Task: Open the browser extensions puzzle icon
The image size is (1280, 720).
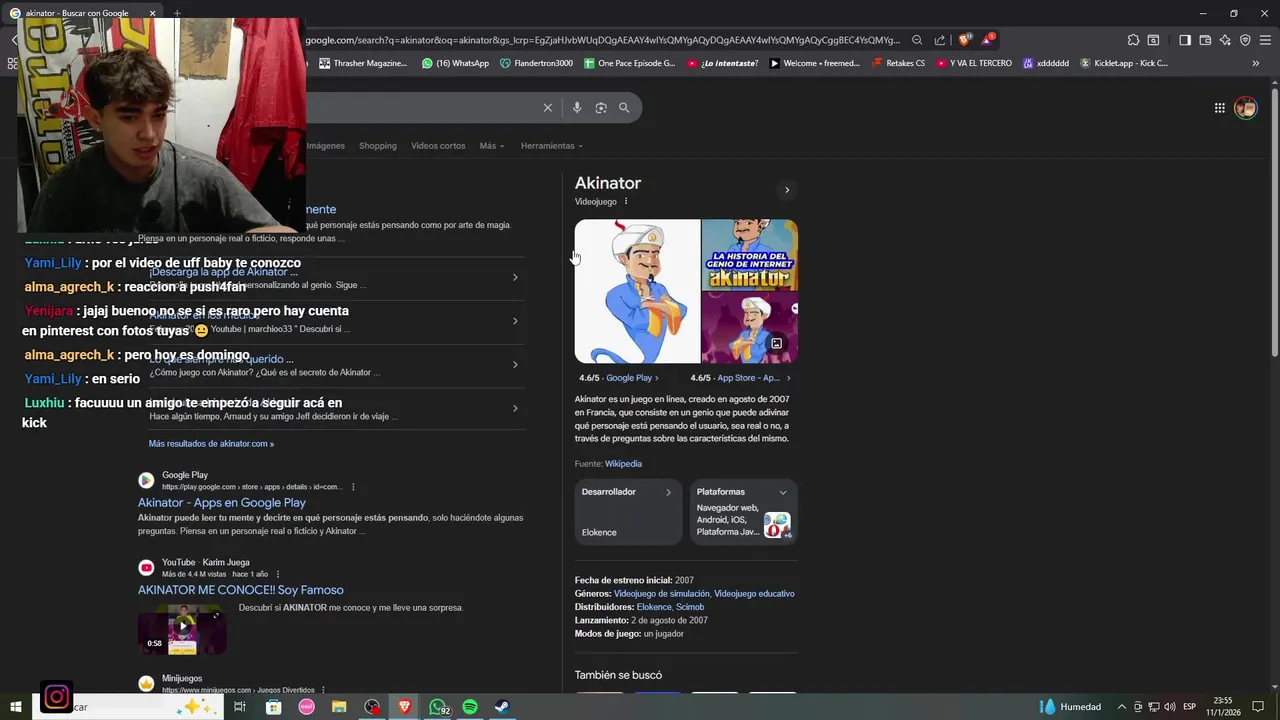Action: coord(1133,40)
